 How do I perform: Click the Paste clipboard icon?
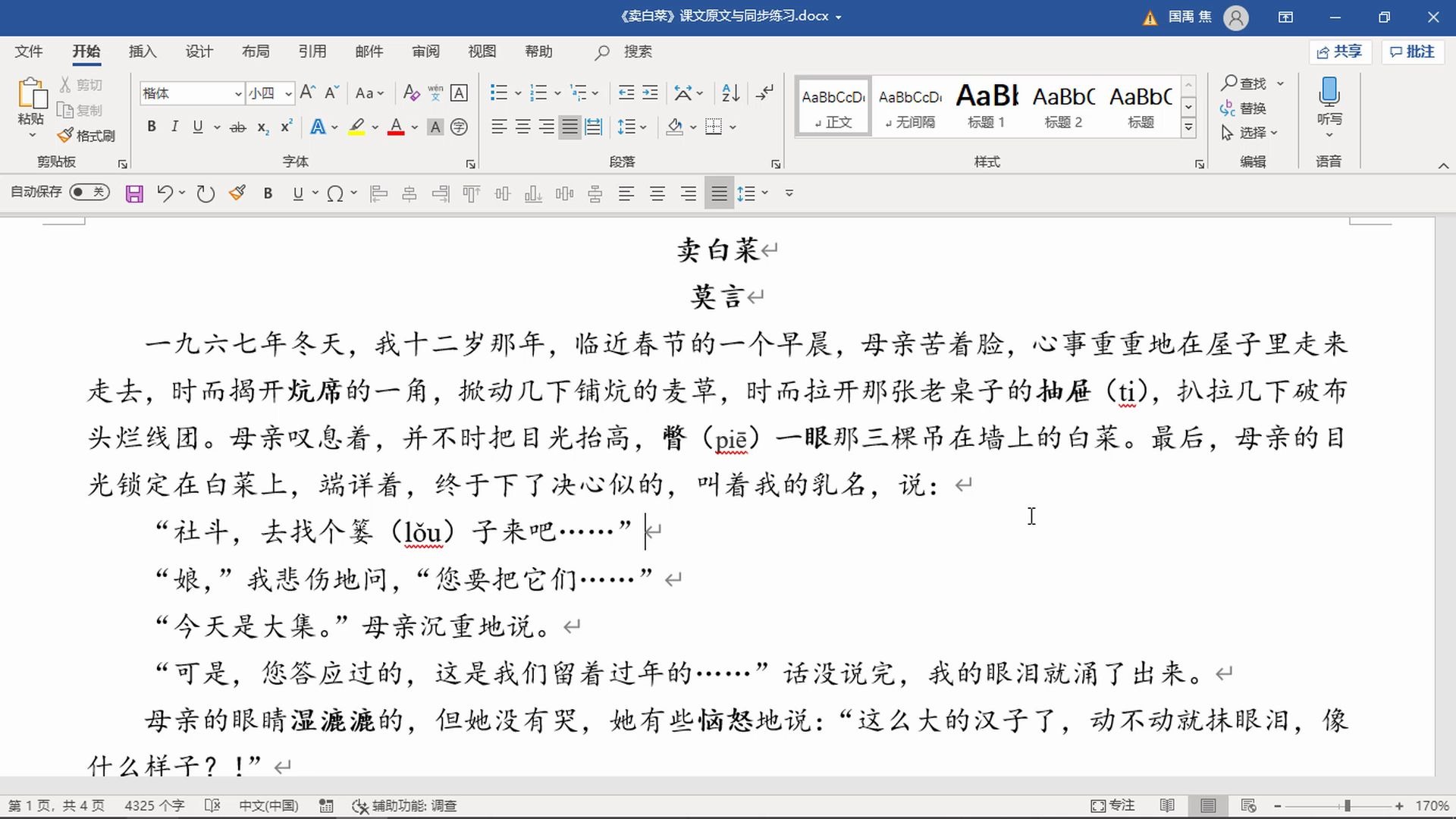pyautogui.click(x=32, y=94)
